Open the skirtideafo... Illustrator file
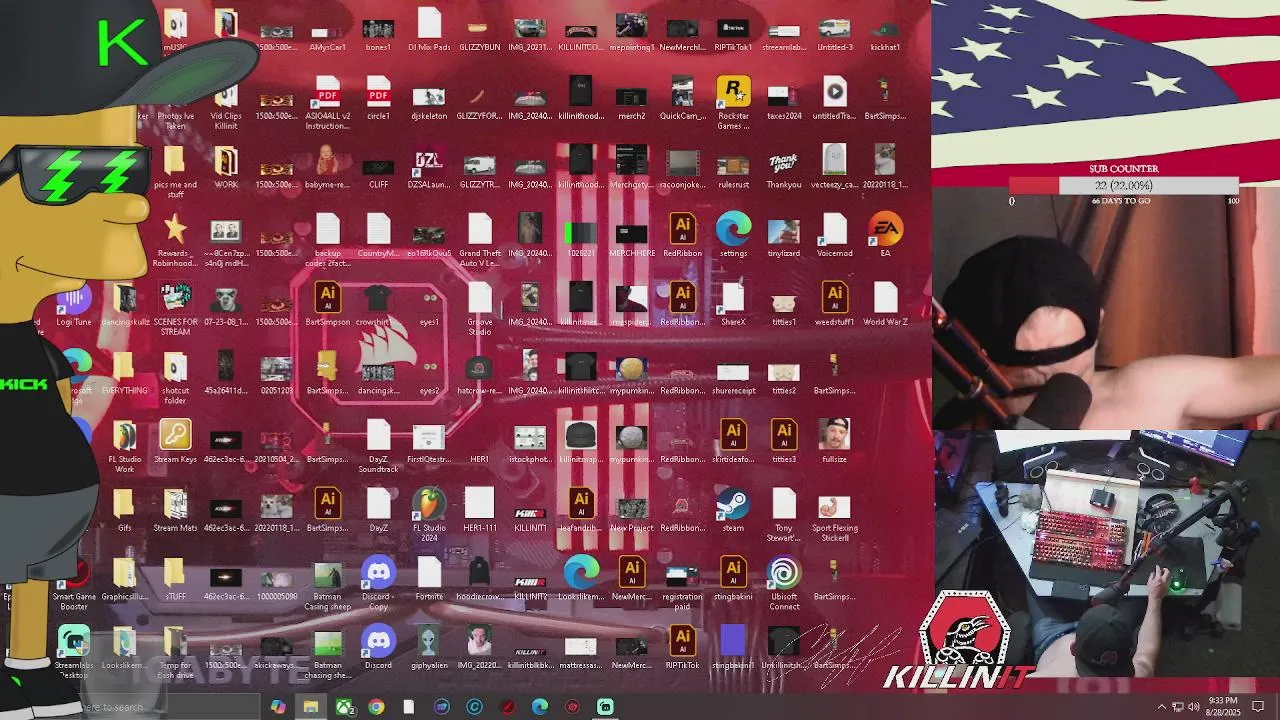This screenshot has height=720, width=1280. click(733, 435)
